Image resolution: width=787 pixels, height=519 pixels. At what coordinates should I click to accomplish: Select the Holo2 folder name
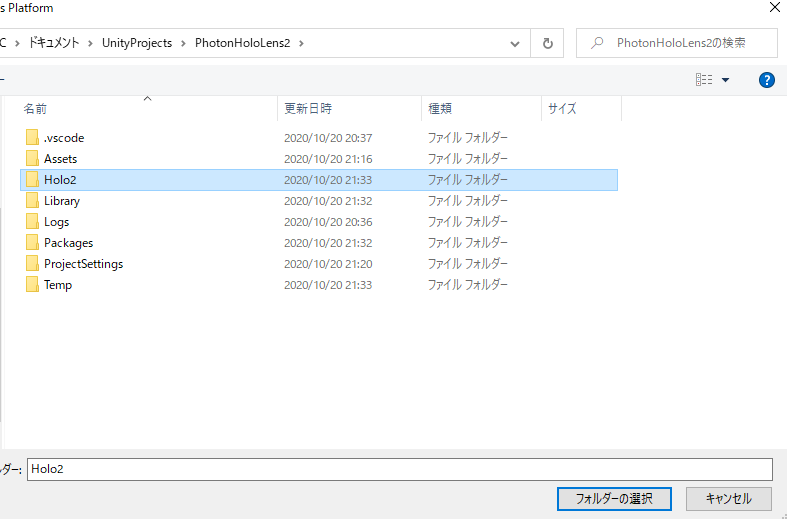60,180
